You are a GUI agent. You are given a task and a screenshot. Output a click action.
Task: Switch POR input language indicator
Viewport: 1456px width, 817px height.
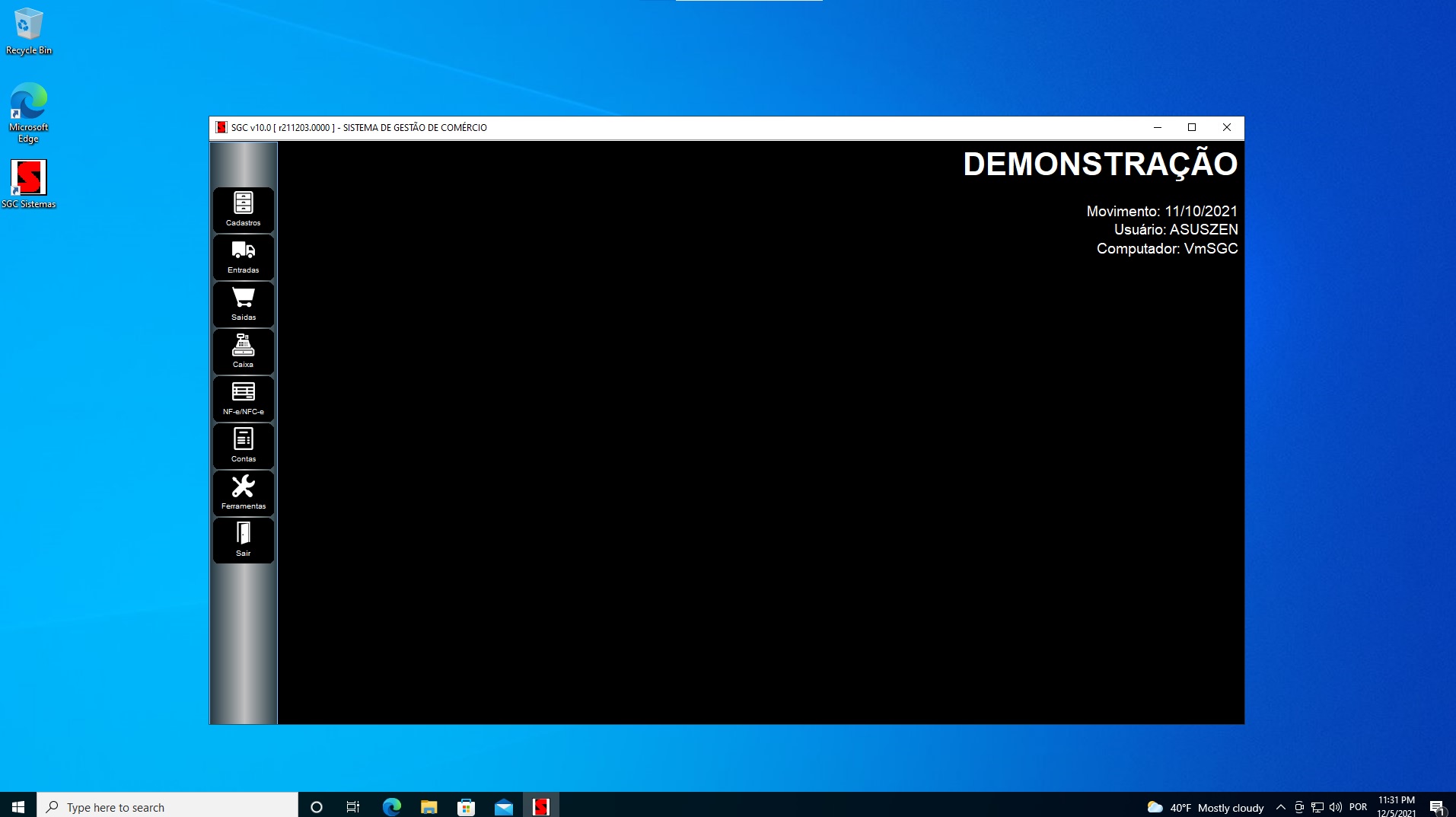(1358, 807)
